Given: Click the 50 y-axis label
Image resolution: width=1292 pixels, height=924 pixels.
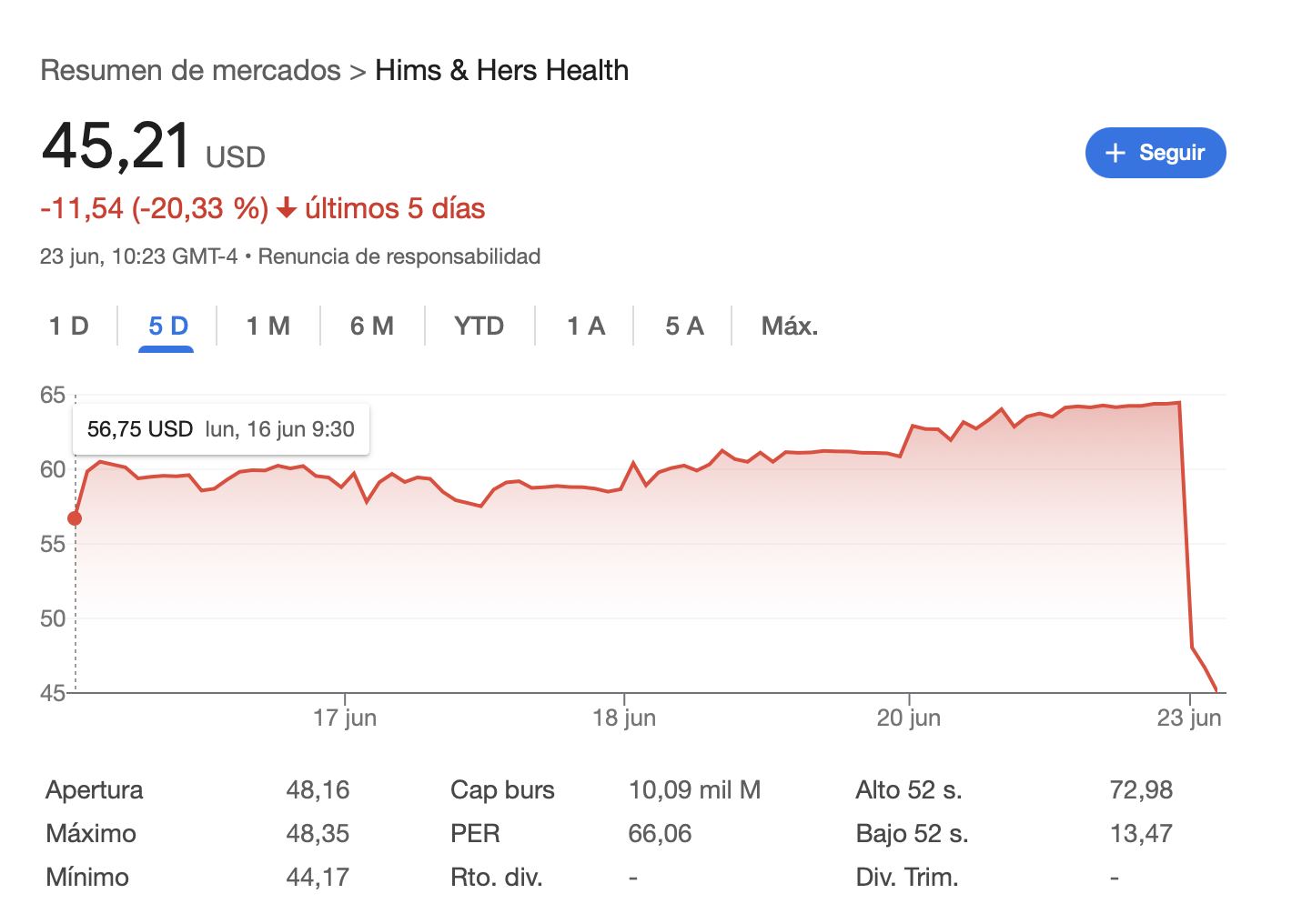Looking at the screenshot, I should pos(53,618).
